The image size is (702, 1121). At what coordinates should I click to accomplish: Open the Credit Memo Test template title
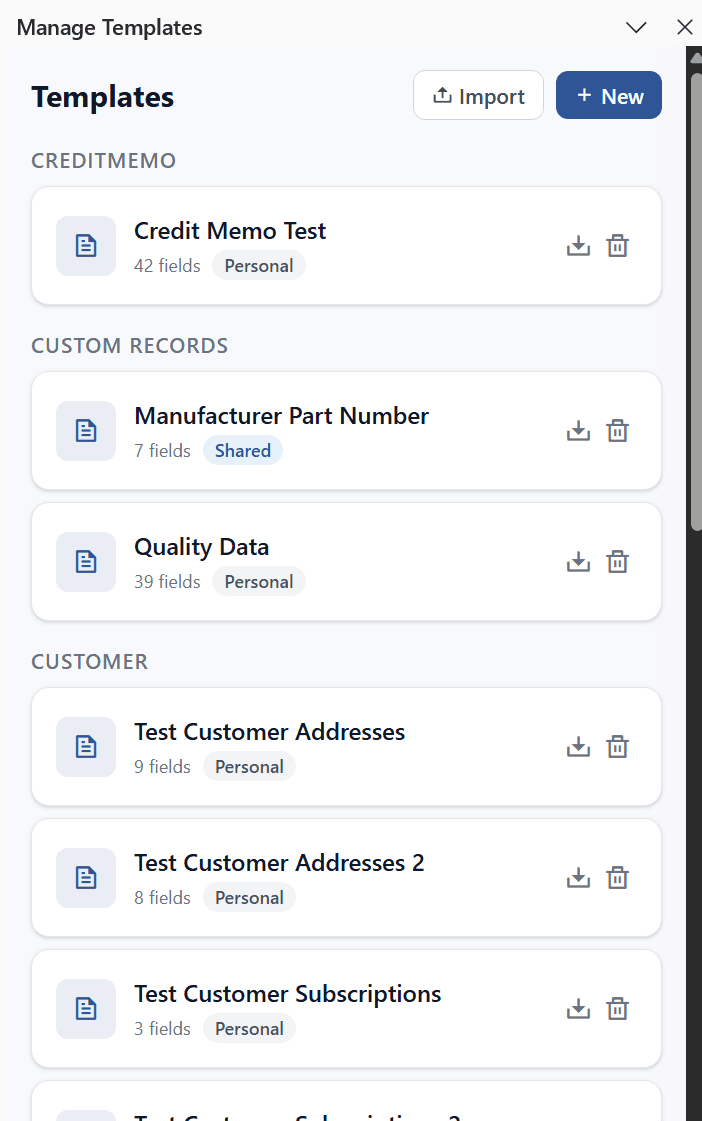(x=230, y=231)
